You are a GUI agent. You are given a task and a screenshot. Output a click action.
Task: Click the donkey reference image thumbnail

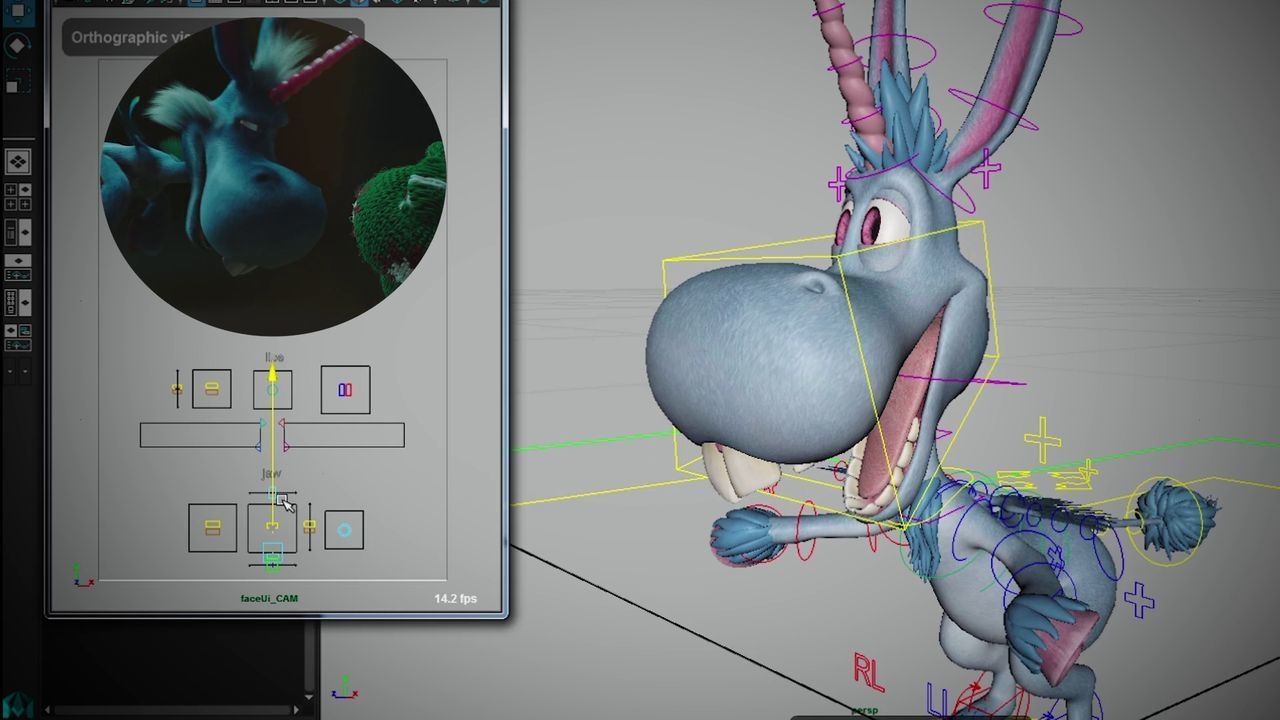click(x=272, y=179)
